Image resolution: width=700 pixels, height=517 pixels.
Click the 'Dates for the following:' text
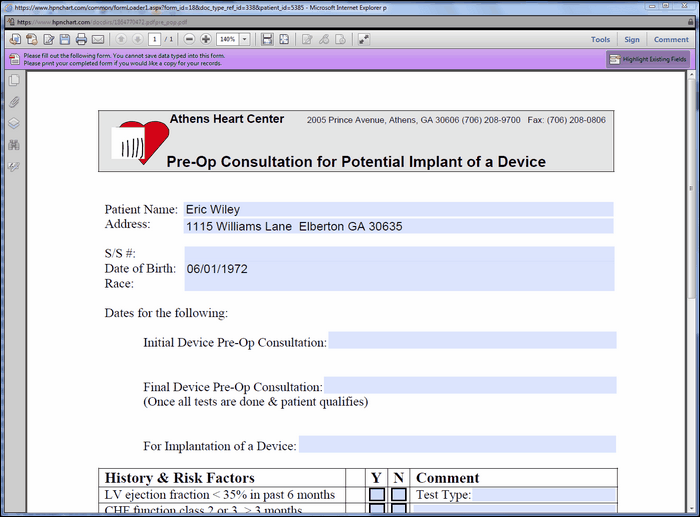point(166,313)
